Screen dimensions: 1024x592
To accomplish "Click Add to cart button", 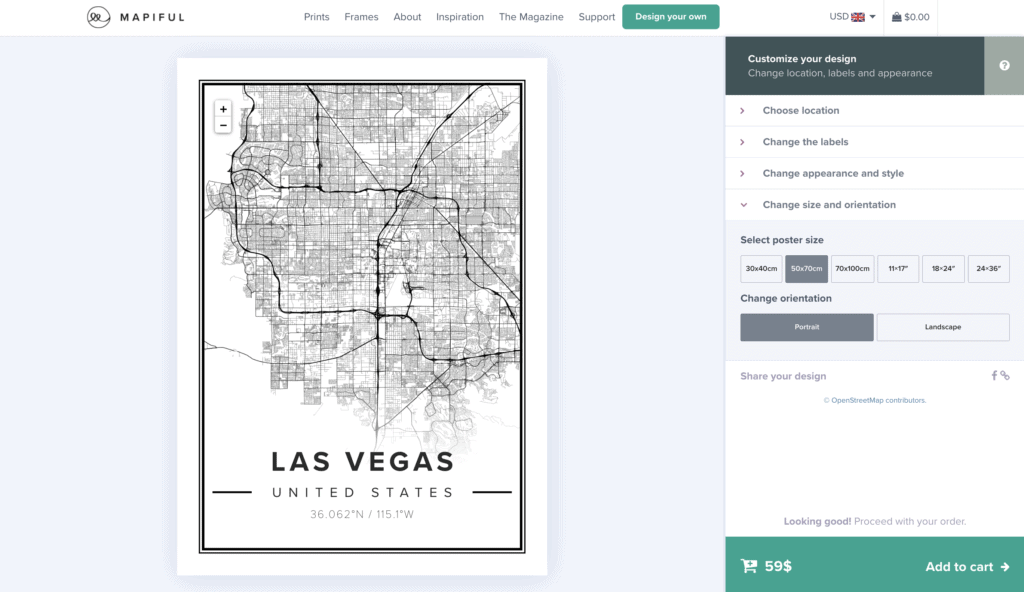I will tap(967, 567).
